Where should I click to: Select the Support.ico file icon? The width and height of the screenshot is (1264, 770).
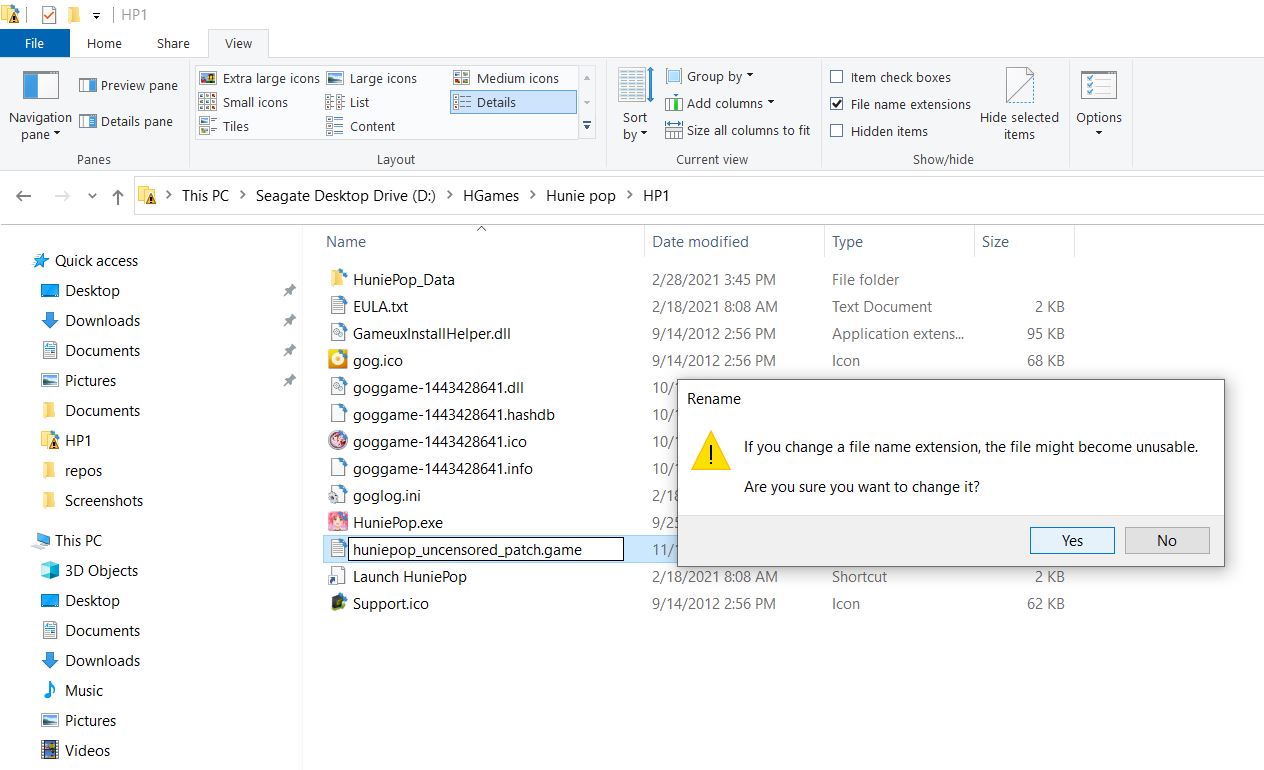click(337, 603)
